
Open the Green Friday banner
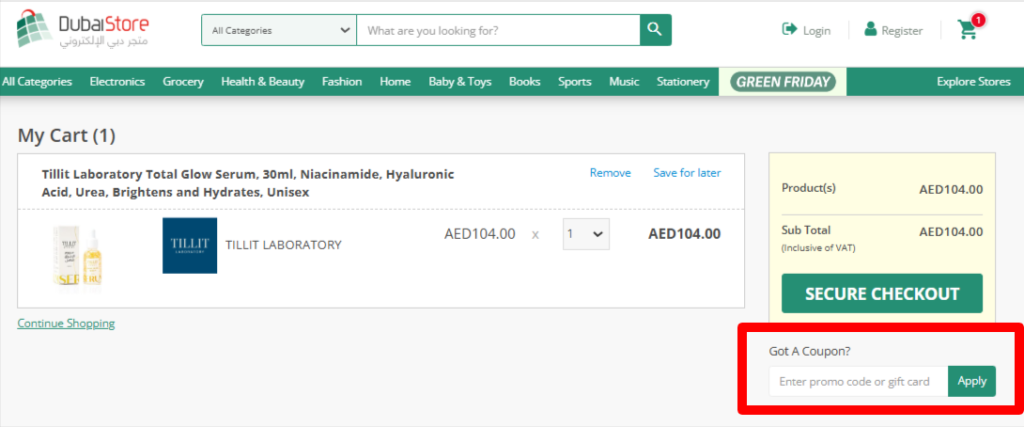pos(783,82)
